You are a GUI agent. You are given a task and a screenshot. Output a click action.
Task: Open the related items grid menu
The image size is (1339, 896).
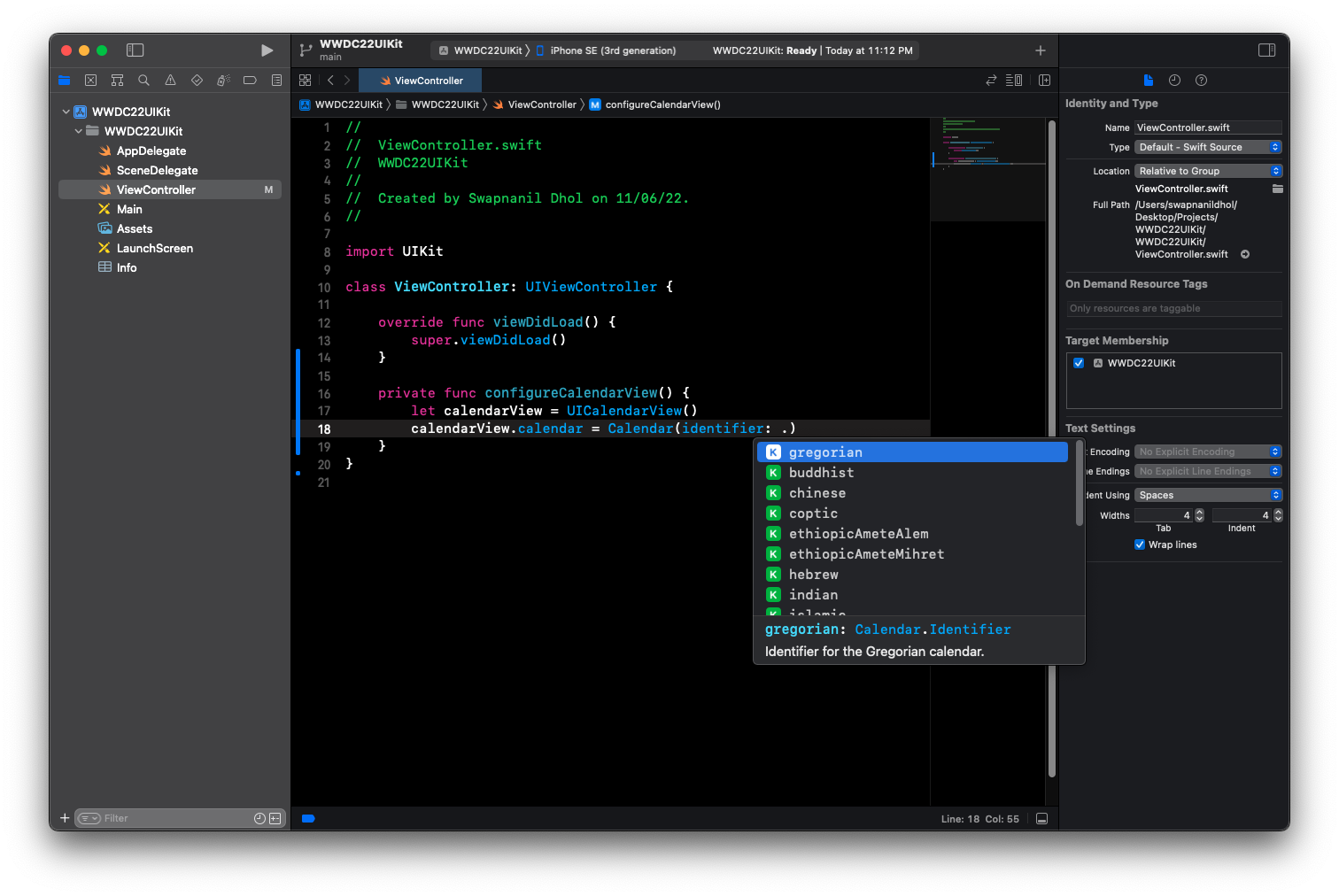(306, 81)
